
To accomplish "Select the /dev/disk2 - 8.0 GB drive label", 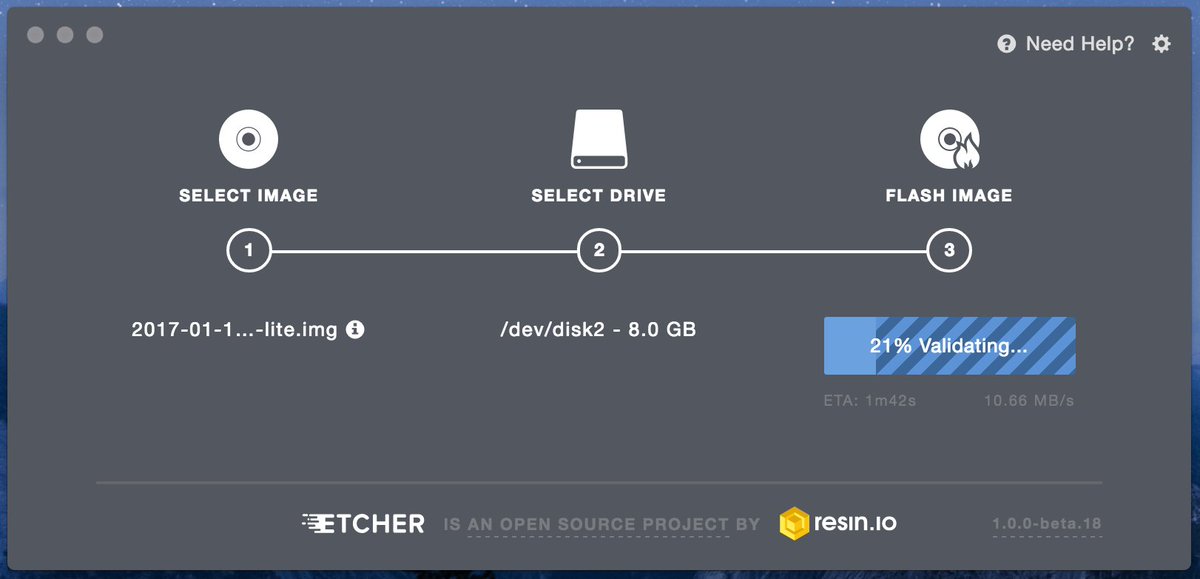I will pyautogui.click(x=598, y=329).
